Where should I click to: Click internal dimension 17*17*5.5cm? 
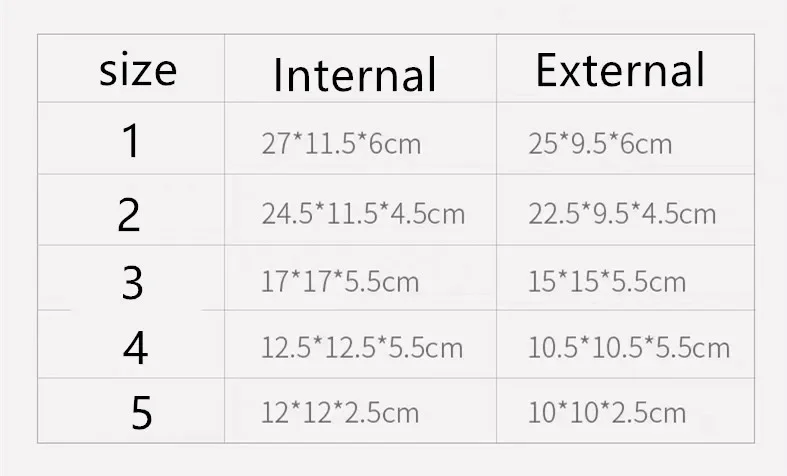point(340,281)
